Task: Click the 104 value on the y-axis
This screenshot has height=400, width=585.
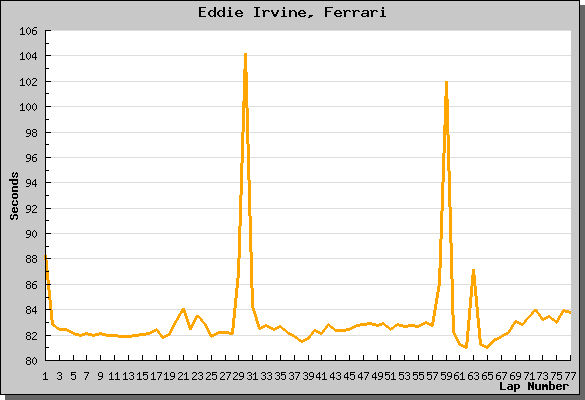Action: click(x=29, y=56)
